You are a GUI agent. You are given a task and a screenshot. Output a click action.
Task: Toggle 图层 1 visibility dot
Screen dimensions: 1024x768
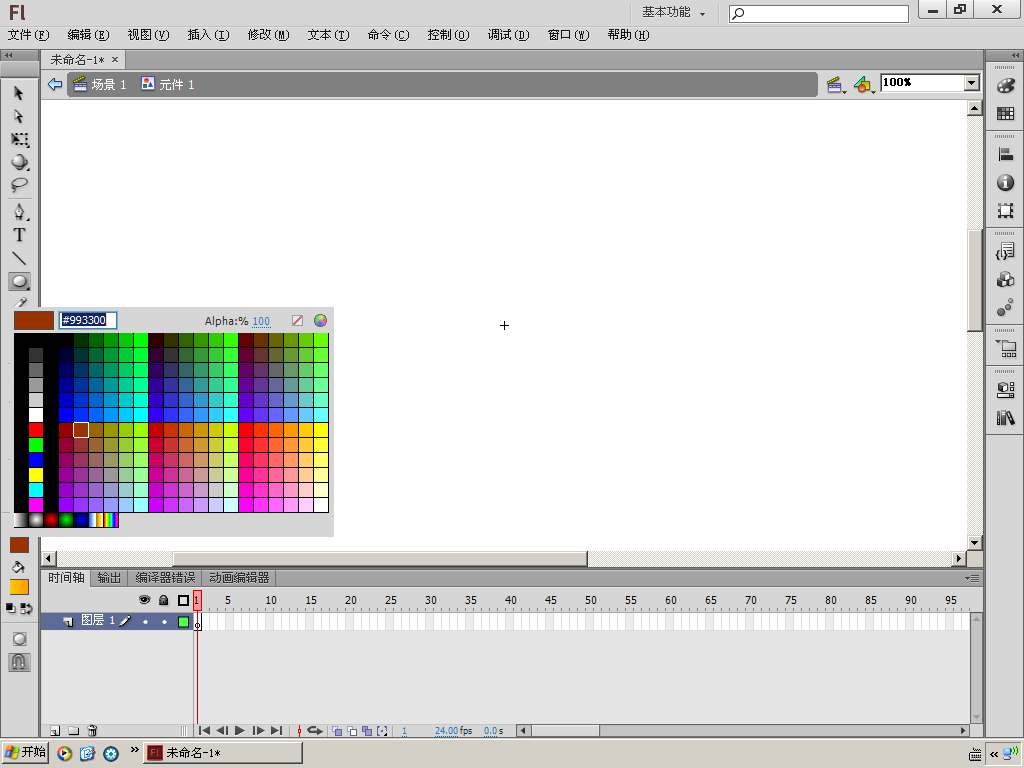tap(145, 622)
